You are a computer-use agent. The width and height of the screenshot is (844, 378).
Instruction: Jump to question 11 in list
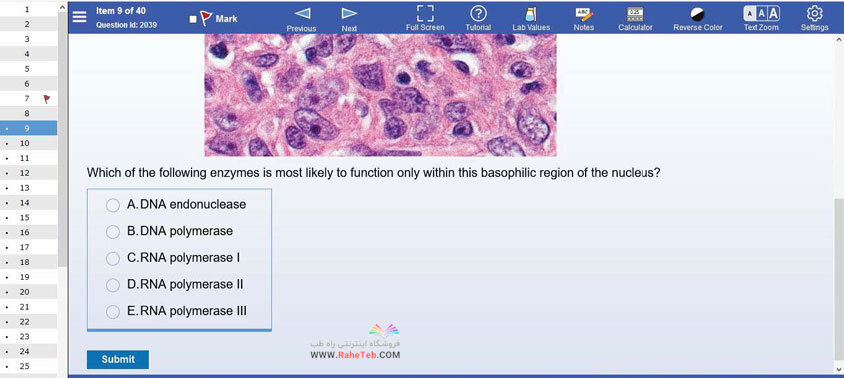(29, 158)
